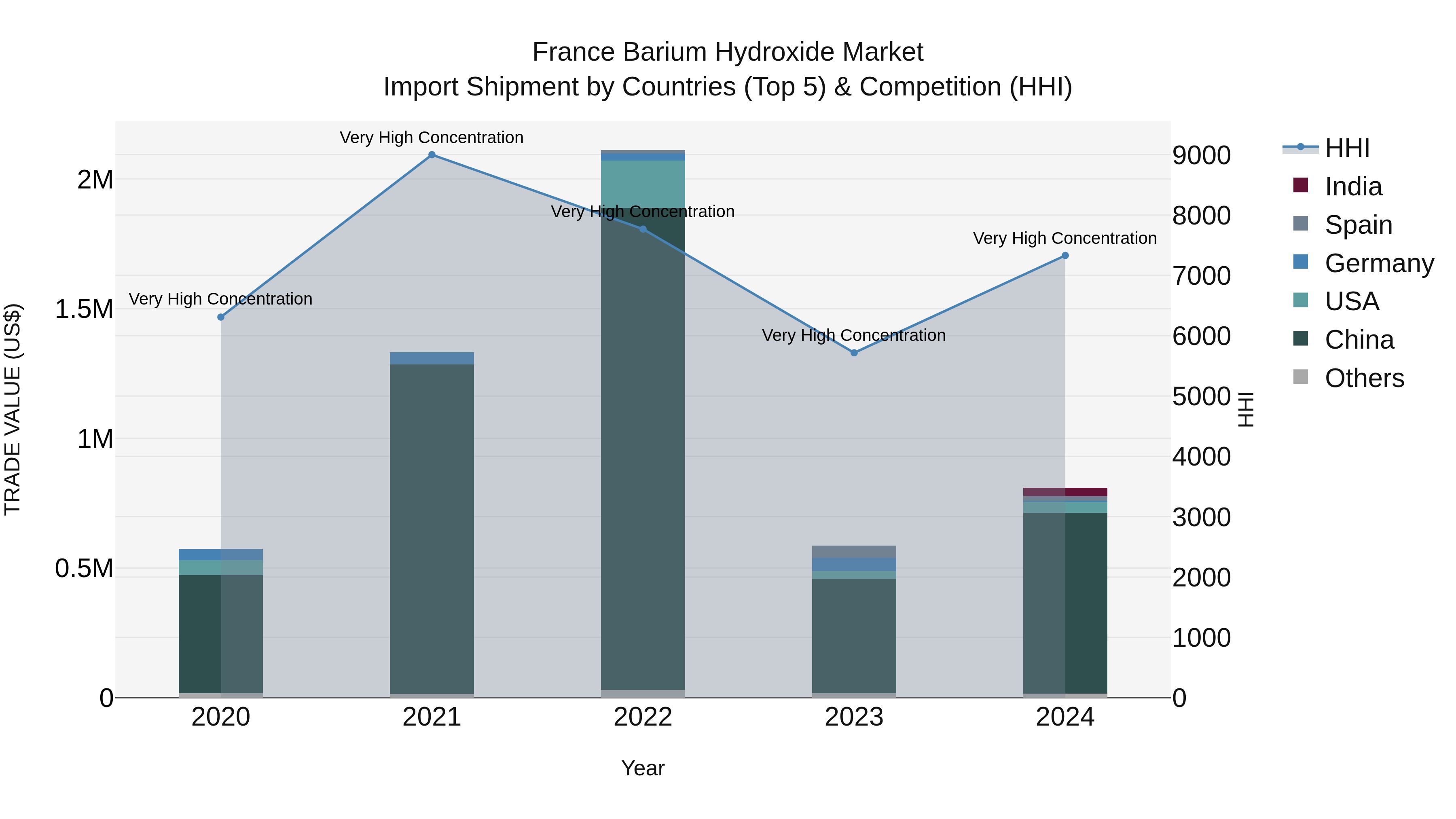The height and width of the screenshot is (819, 1456).
Task: Click the subtitle 'Import Shipment by Countries (Top 5)'
Action: (x=604, y=87)
